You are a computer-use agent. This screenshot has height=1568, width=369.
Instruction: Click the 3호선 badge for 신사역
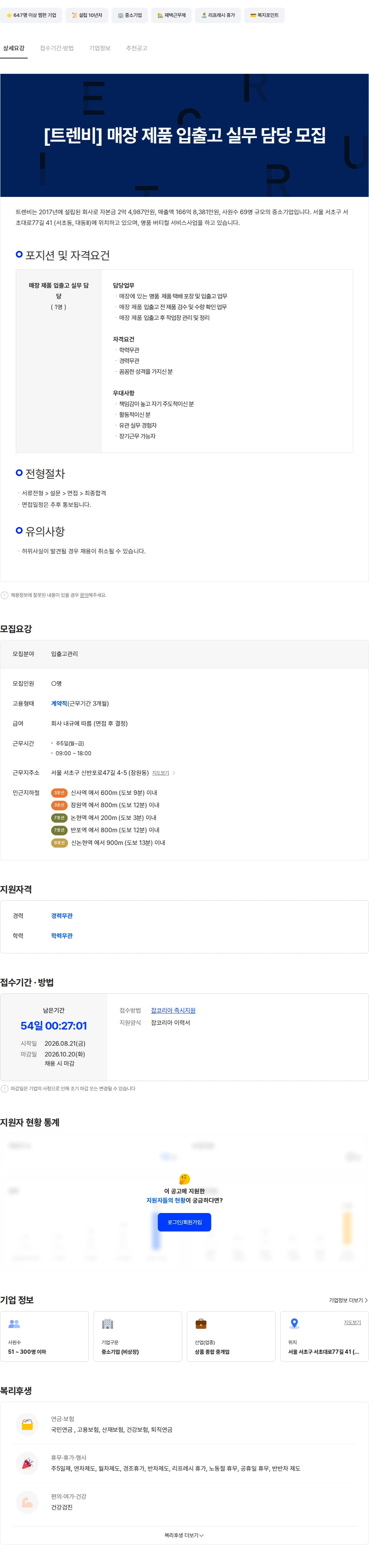[59, 793]
